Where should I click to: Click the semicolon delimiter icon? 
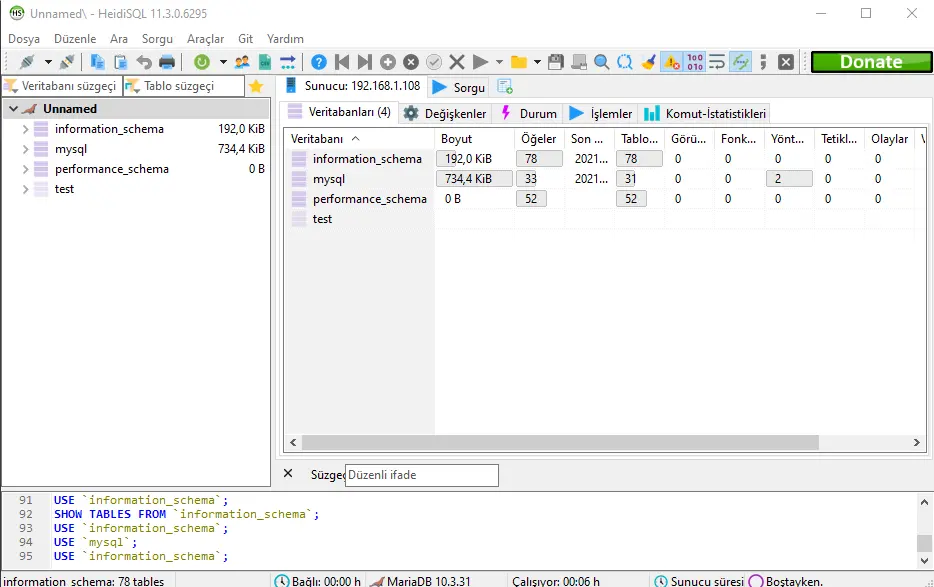[x=763, y=61]
